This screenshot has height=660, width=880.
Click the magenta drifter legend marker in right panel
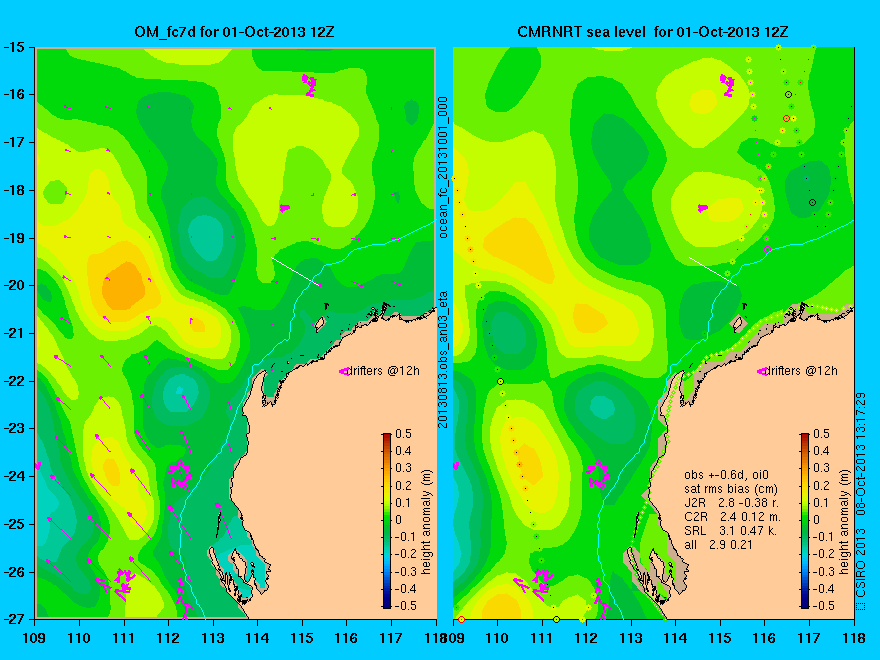762,372
